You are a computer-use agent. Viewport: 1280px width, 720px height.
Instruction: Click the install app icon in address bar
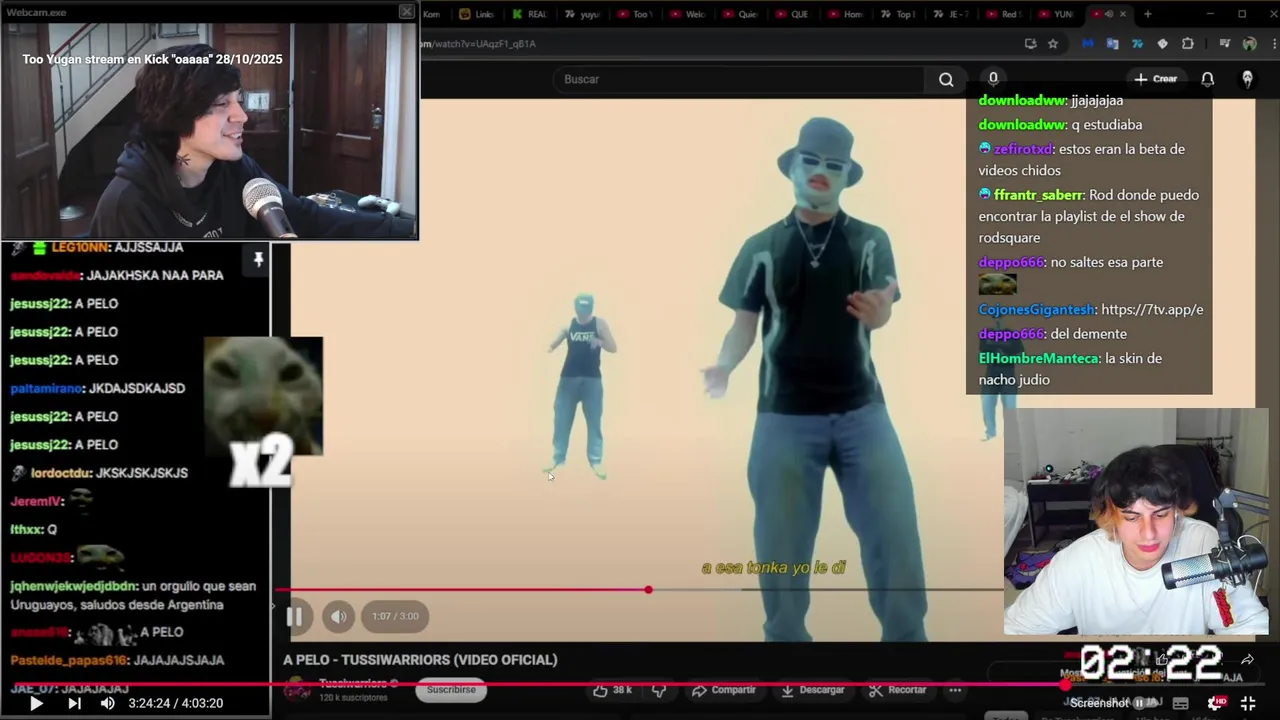[1030, 44]
